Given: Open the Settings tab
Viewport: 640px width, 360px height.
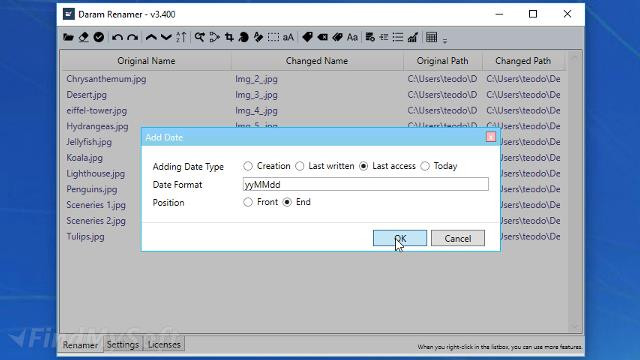Looking at the screenshot, I should (x=123, y=344).
